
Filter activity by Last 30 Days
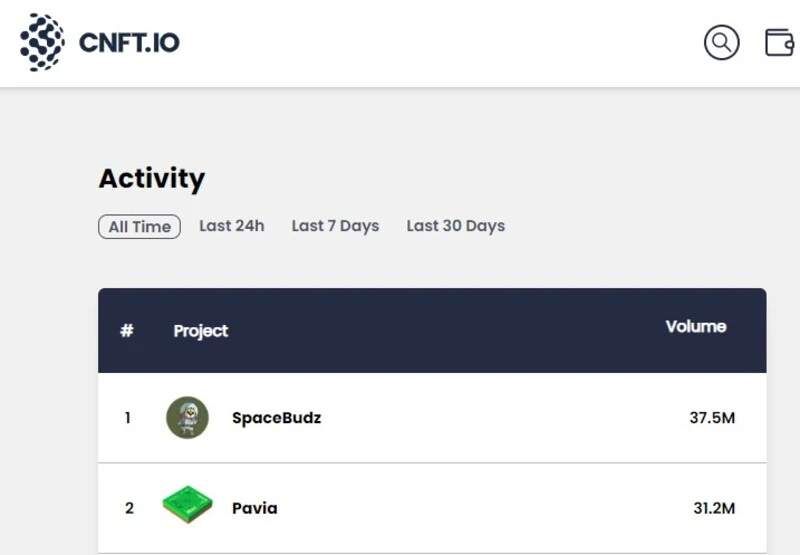coord(455,226)
